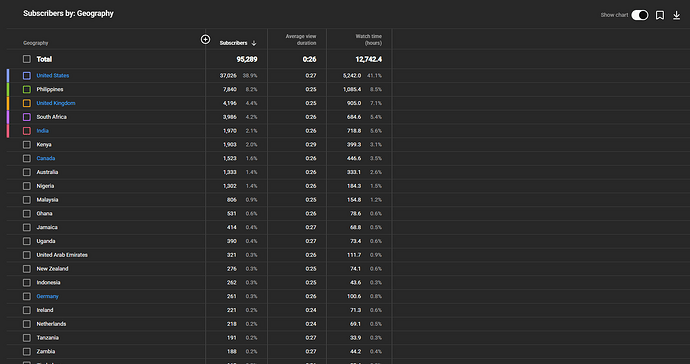
Task: Click total subscribers value 95,289
Action: tap(247, 59)
